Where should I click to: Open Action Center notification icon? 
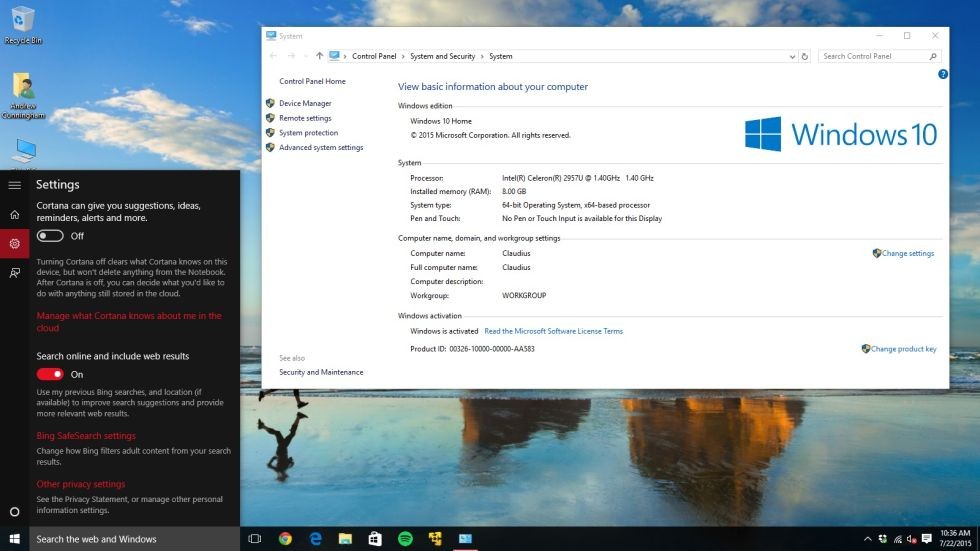click(927, 539)
